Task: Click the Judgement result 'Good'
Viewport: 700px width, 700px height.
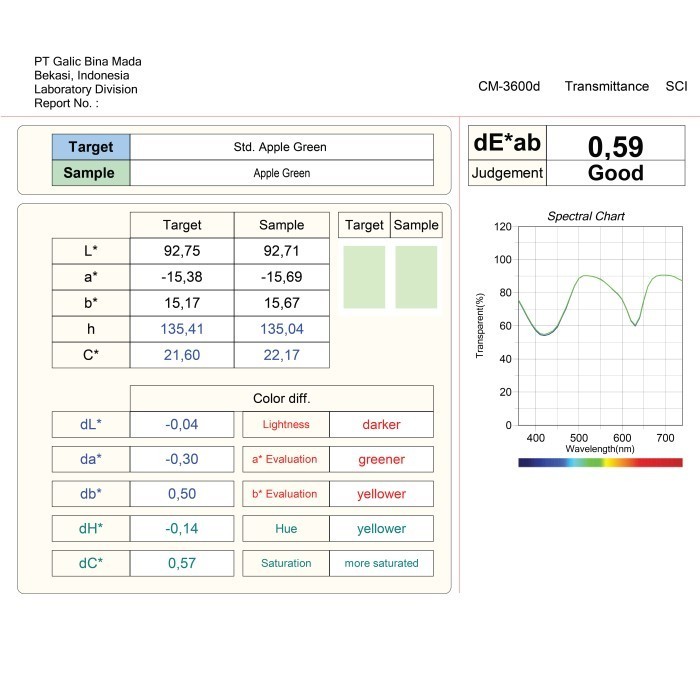Action: pyautogui.click(x=616, y=173)
